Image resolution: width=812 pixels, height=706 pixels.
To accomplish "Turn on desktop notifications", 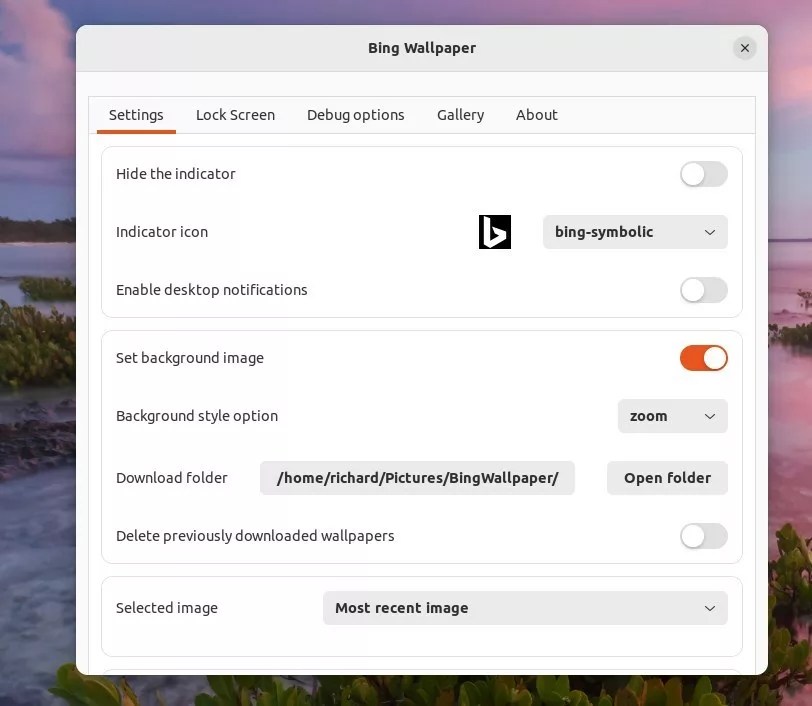I will pyautogui.click(x=704, y=290).
